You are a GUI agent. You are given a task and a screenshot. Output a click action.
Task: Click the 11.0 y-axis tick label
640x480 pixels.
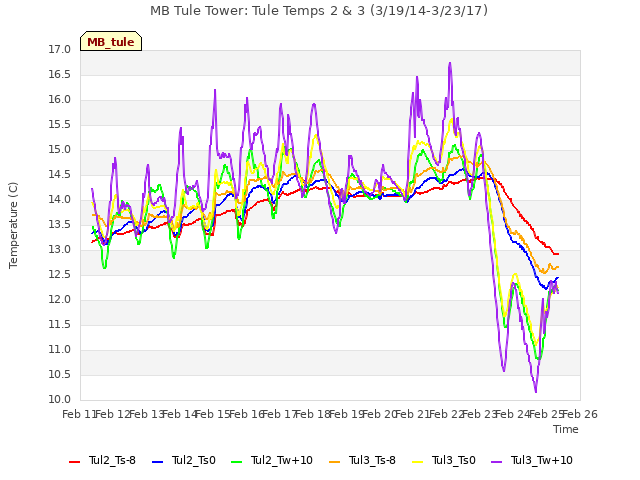coord(60,349)
